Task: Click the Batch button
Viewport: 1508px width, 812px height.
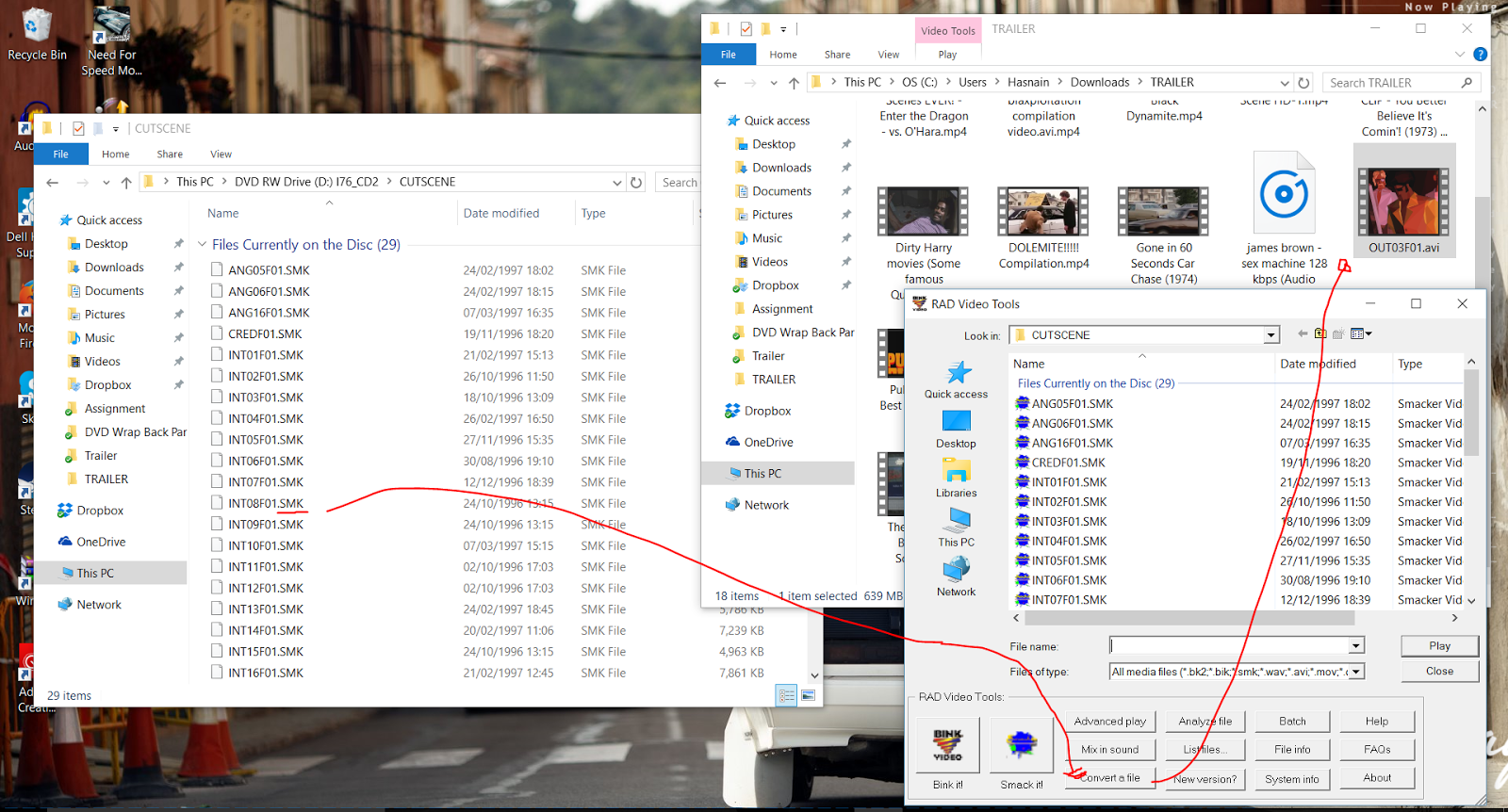Action: (1292, 722)
